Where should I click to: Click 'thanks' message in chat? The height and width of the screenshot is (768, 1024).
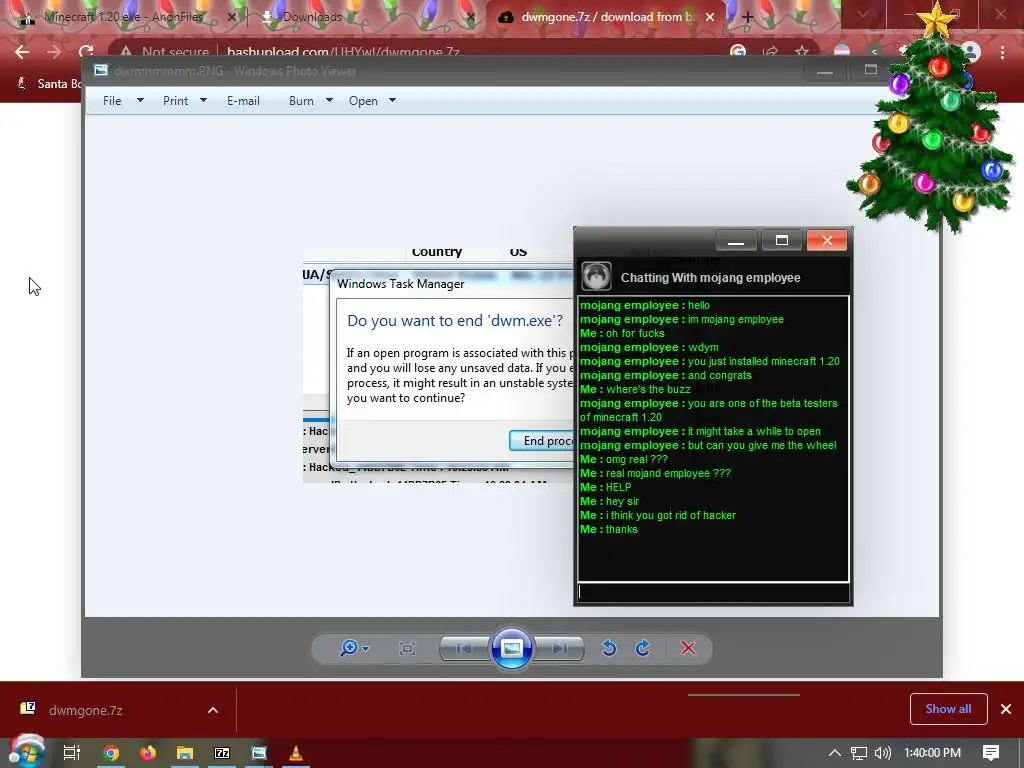pos(621,530)
